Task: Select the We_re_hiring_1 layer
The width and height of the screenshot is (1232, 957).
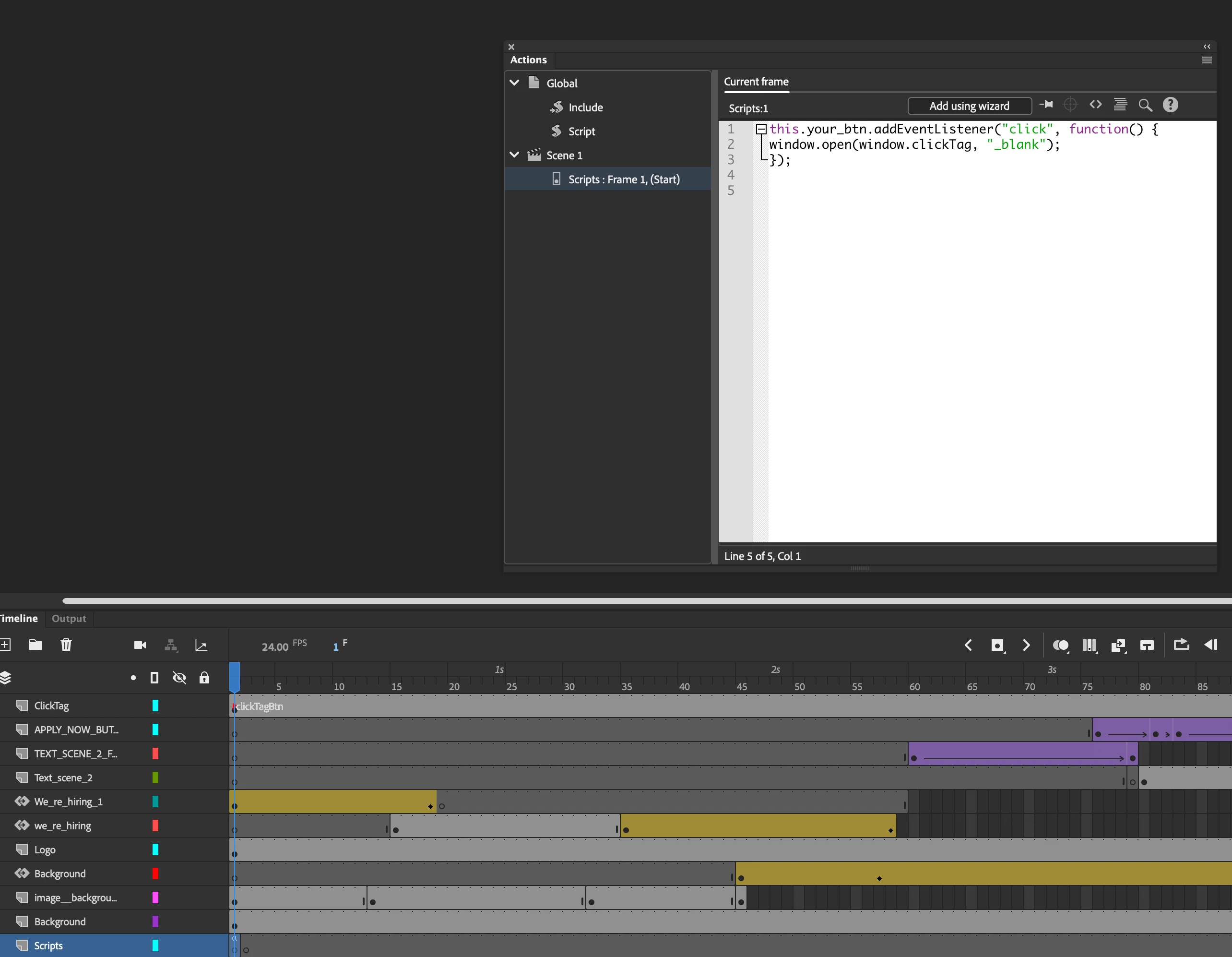Action: 68,802
